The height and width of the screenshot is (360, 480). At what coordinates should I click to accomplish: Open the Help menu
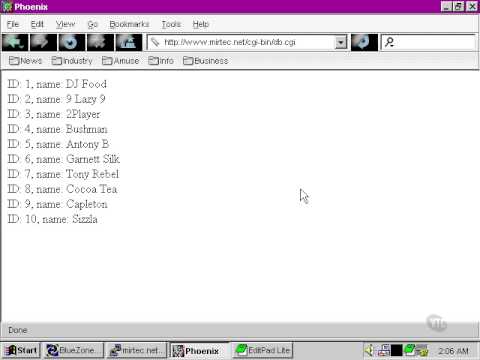(201, 24)
